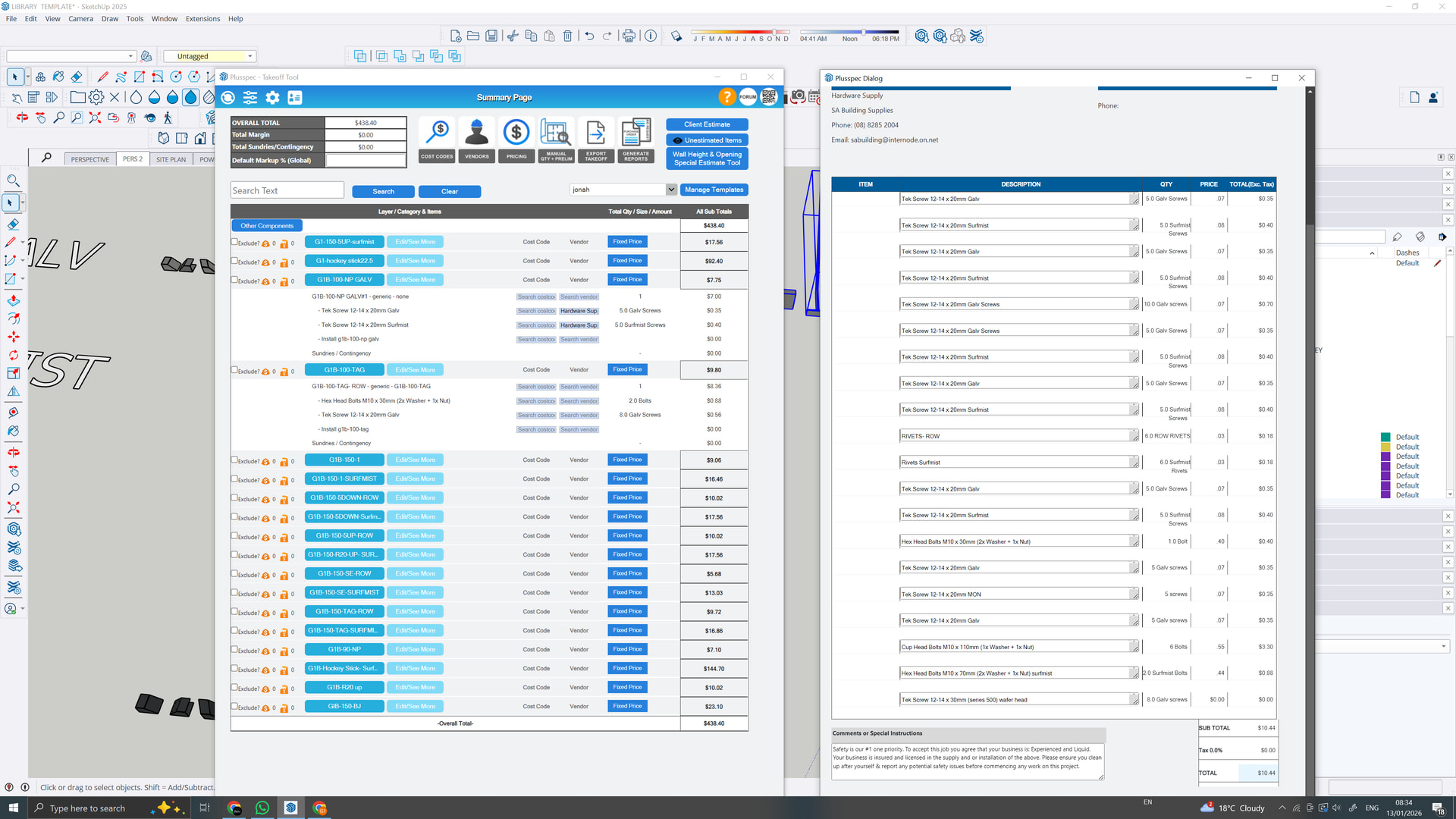
Task: Tick Exclude checkbox for G1B-100-TAG row
Action: [234, 370]
